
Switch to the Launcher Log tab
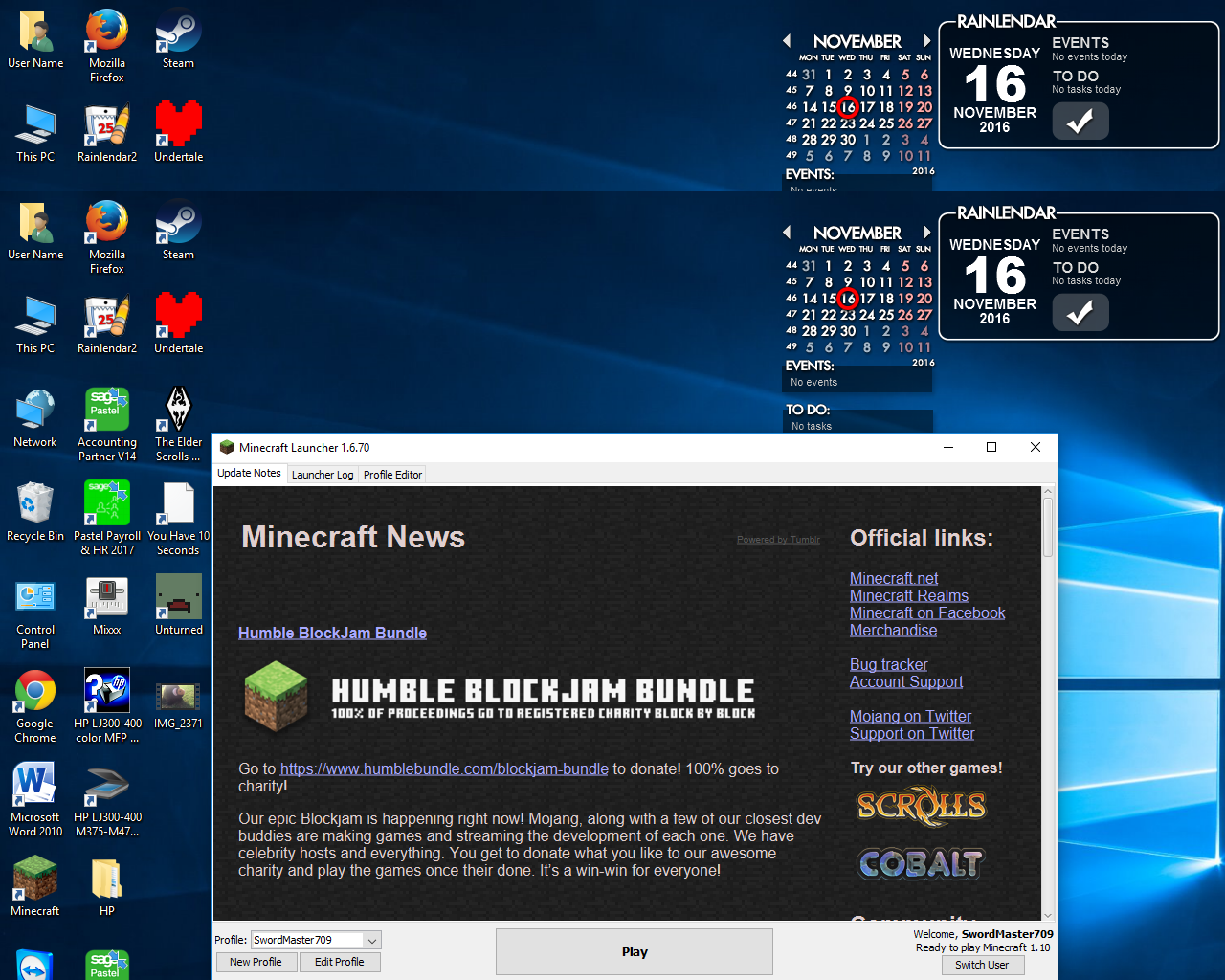pos(323,475)
